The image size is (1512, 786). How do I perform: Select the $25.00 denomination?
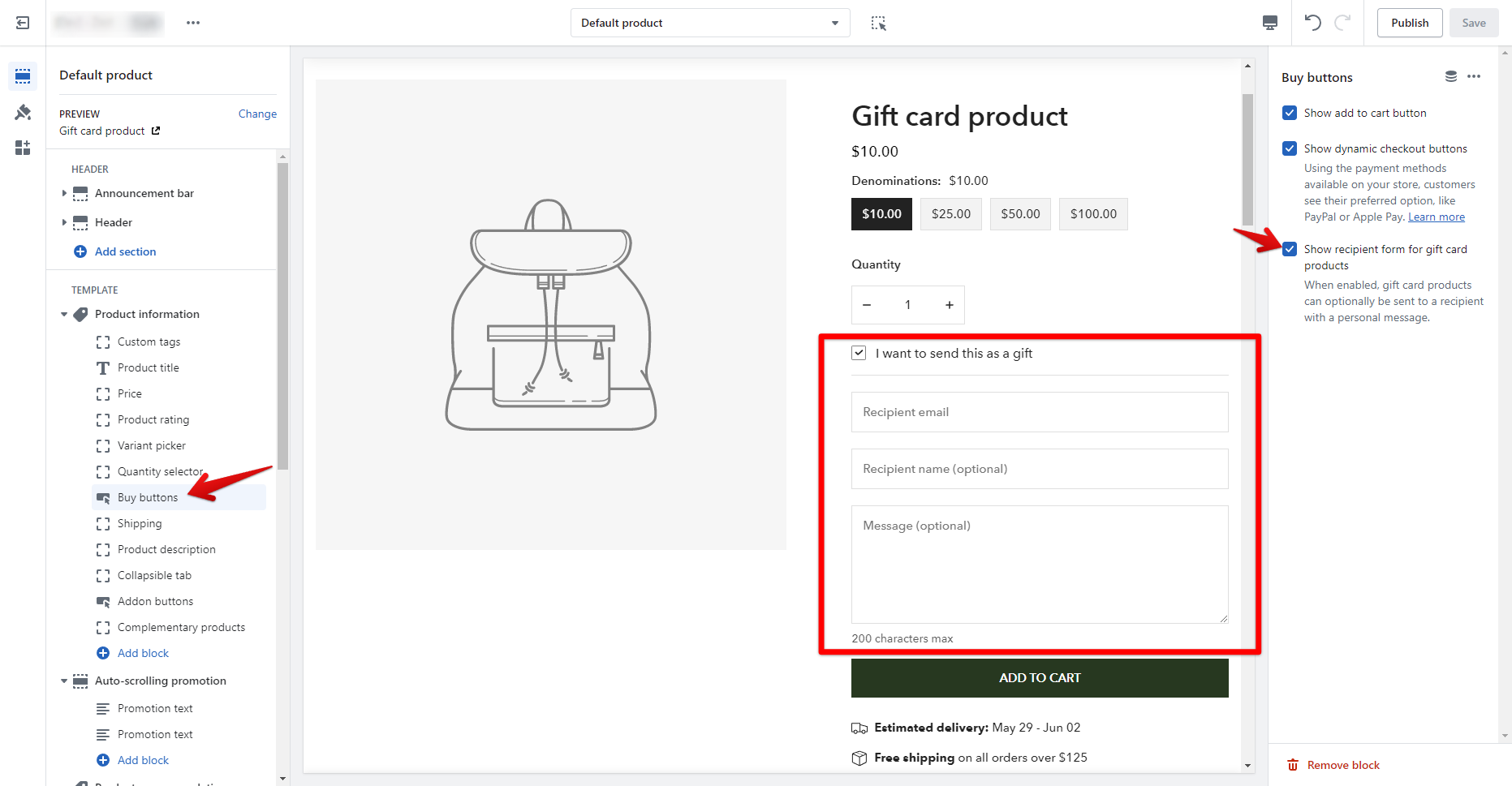tap(951, 214)
